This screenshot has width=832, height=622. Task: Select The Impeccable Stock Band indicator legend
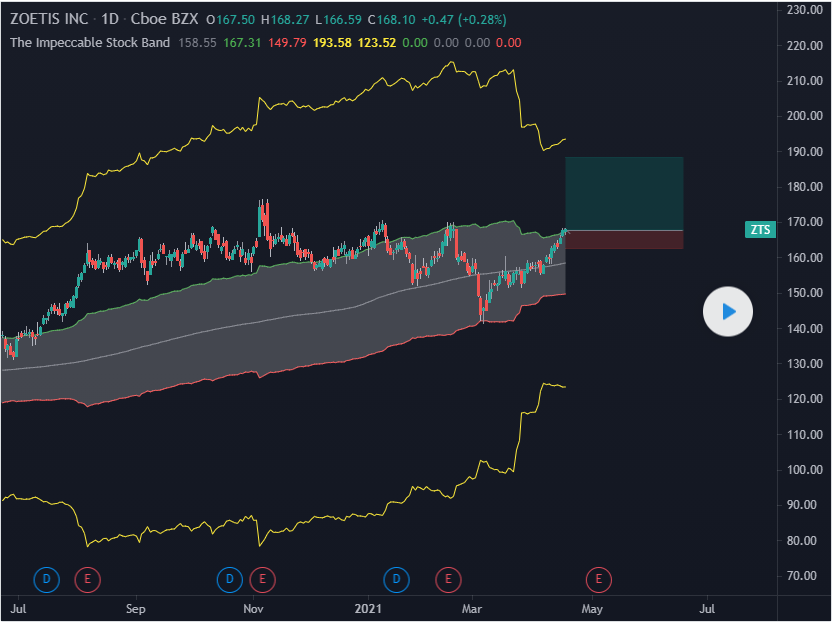89,43
